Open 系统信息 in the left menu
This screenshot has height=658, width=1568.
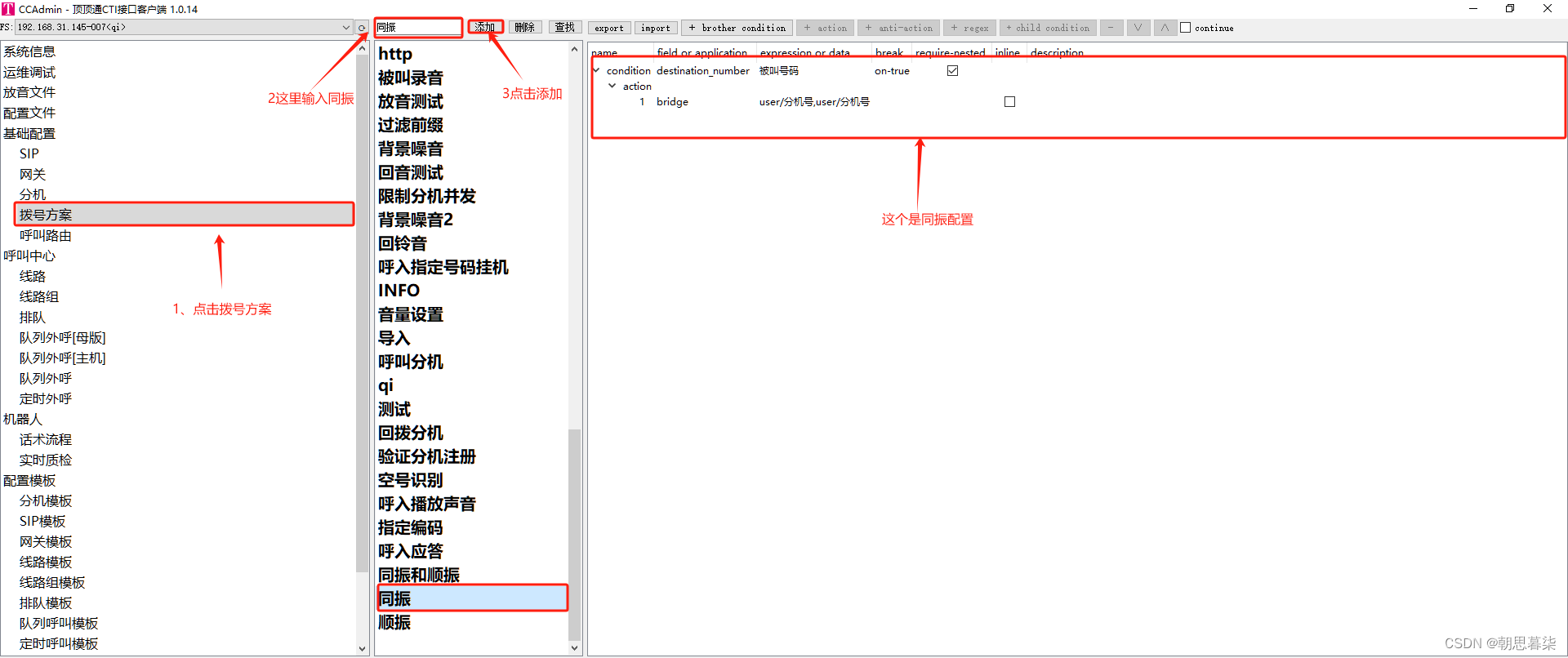(x=29, y=51)
